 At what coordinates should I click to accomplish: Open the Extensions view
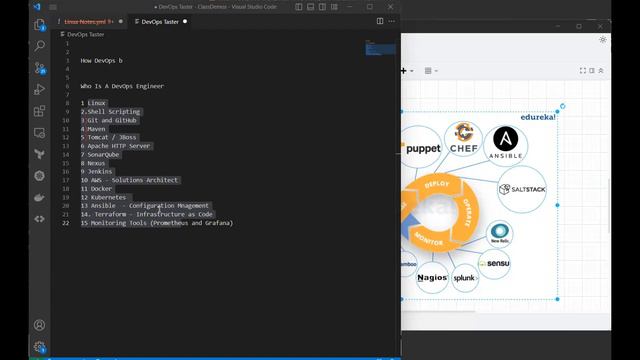pyautogui.click(x=40, y=111)
